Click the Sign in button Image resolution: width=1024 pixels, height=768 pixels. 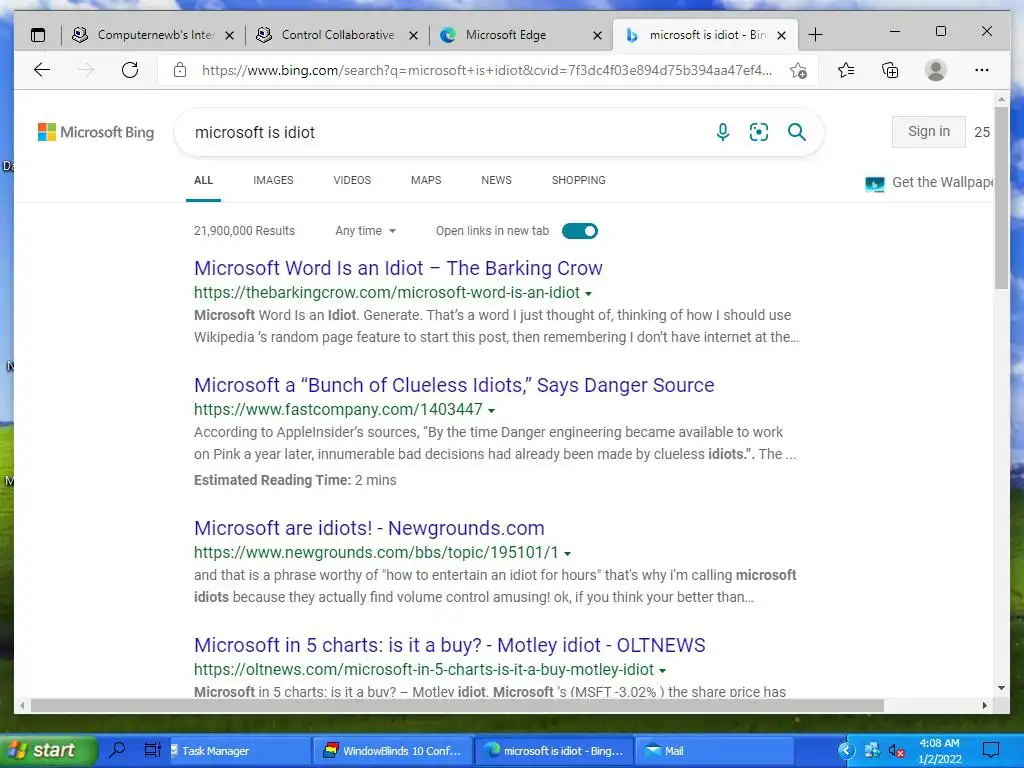pyautogui.click(x=929, y=132)
